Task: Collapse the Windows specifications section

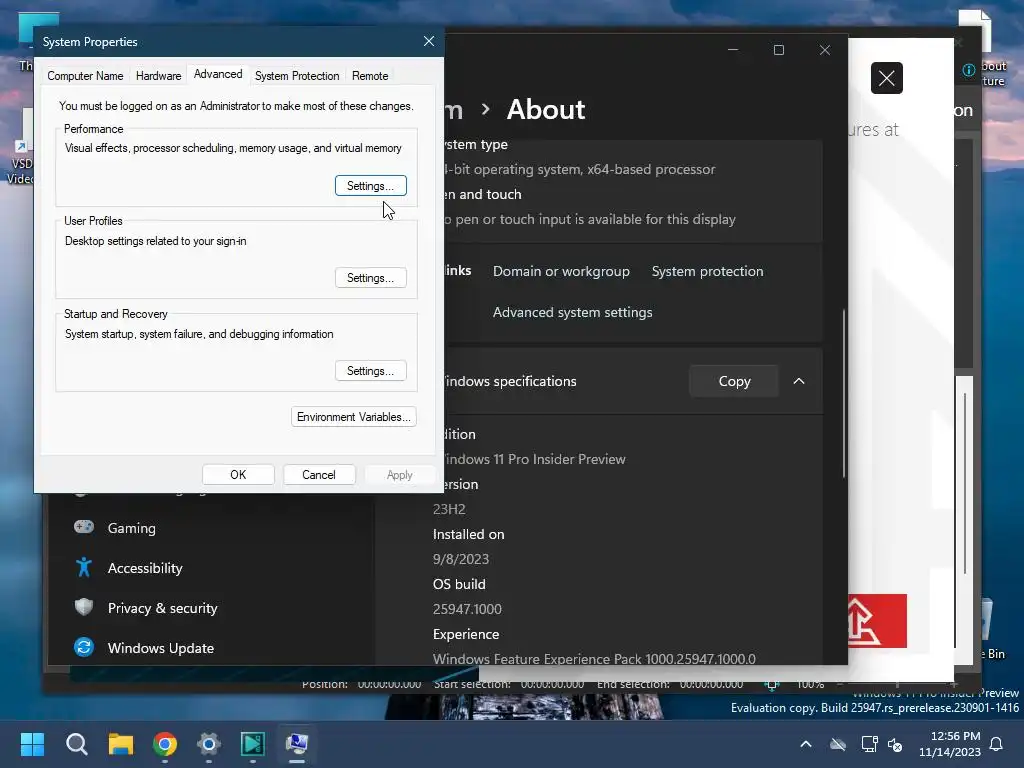Action: pyautogui.click(x=799, y=381)
